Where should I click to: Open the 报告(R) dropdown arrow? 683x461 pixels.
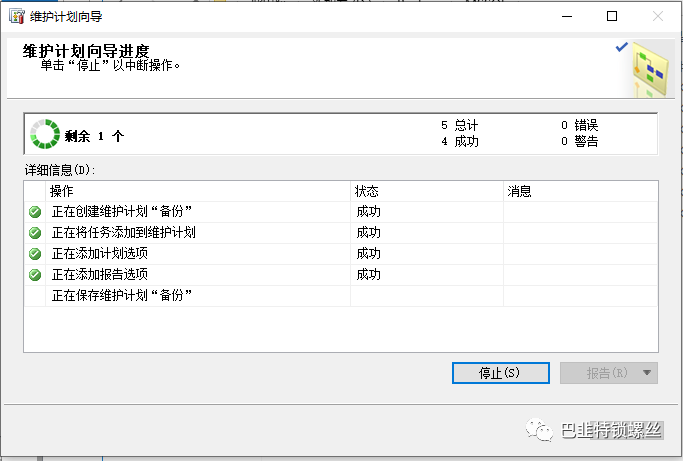(x=647, y=373)
